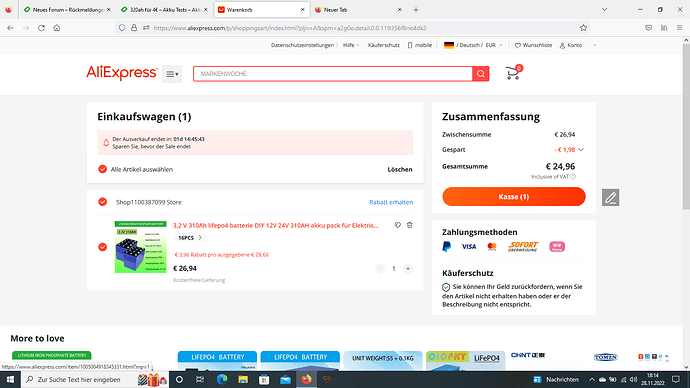Click the tracking protection shield icon
The height and width of the screenshot is (388, 690).
coord(122,28)
